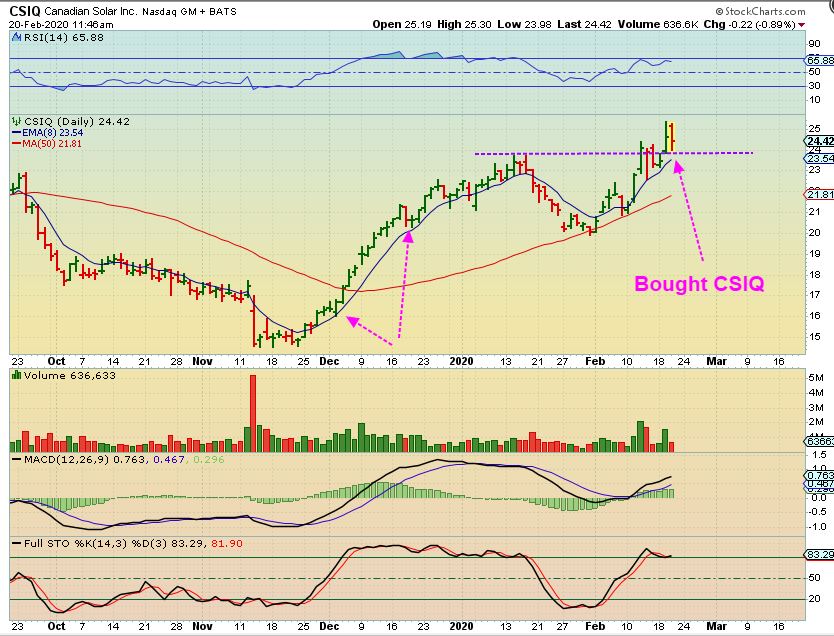
Task: Click the 65.88 RSI value tag on right axis
Action: click(x=820, y=60)
